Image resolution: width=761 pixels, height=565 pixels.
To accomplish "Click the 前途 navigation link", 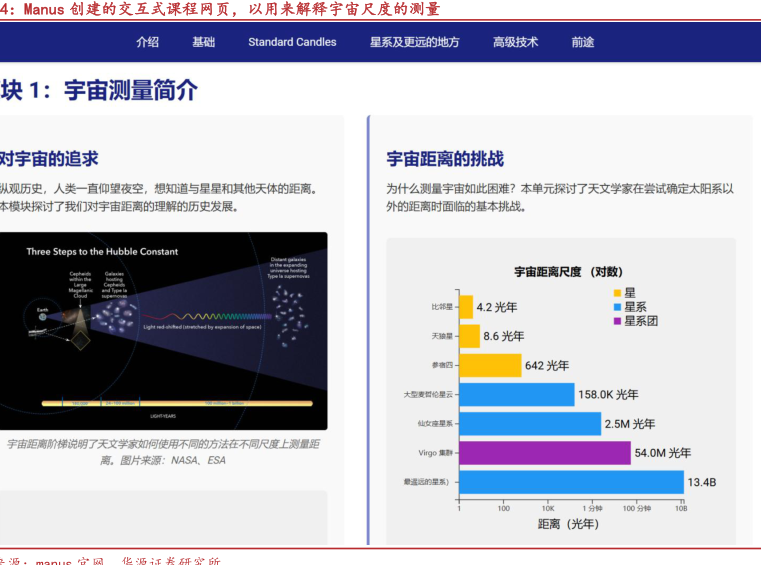I will (583, 42).
